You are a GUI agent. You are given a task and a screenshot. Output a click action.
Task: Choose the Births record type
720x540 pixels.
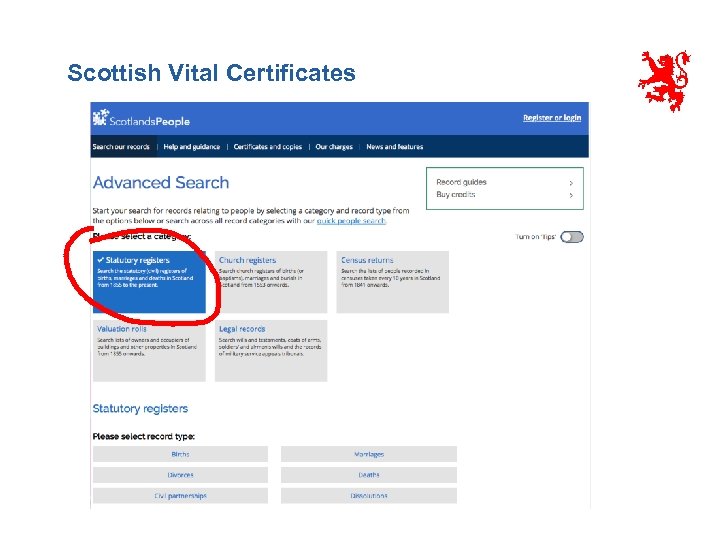coord(180,454)
